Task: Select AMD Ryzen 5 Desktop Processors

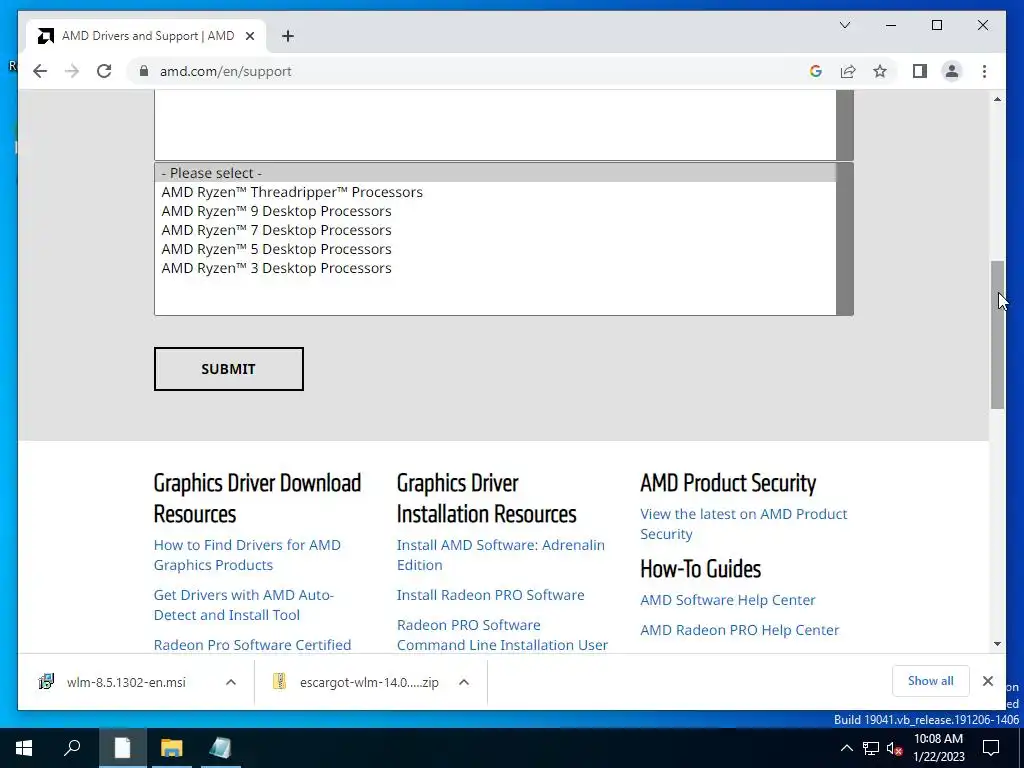Action: 495,249
